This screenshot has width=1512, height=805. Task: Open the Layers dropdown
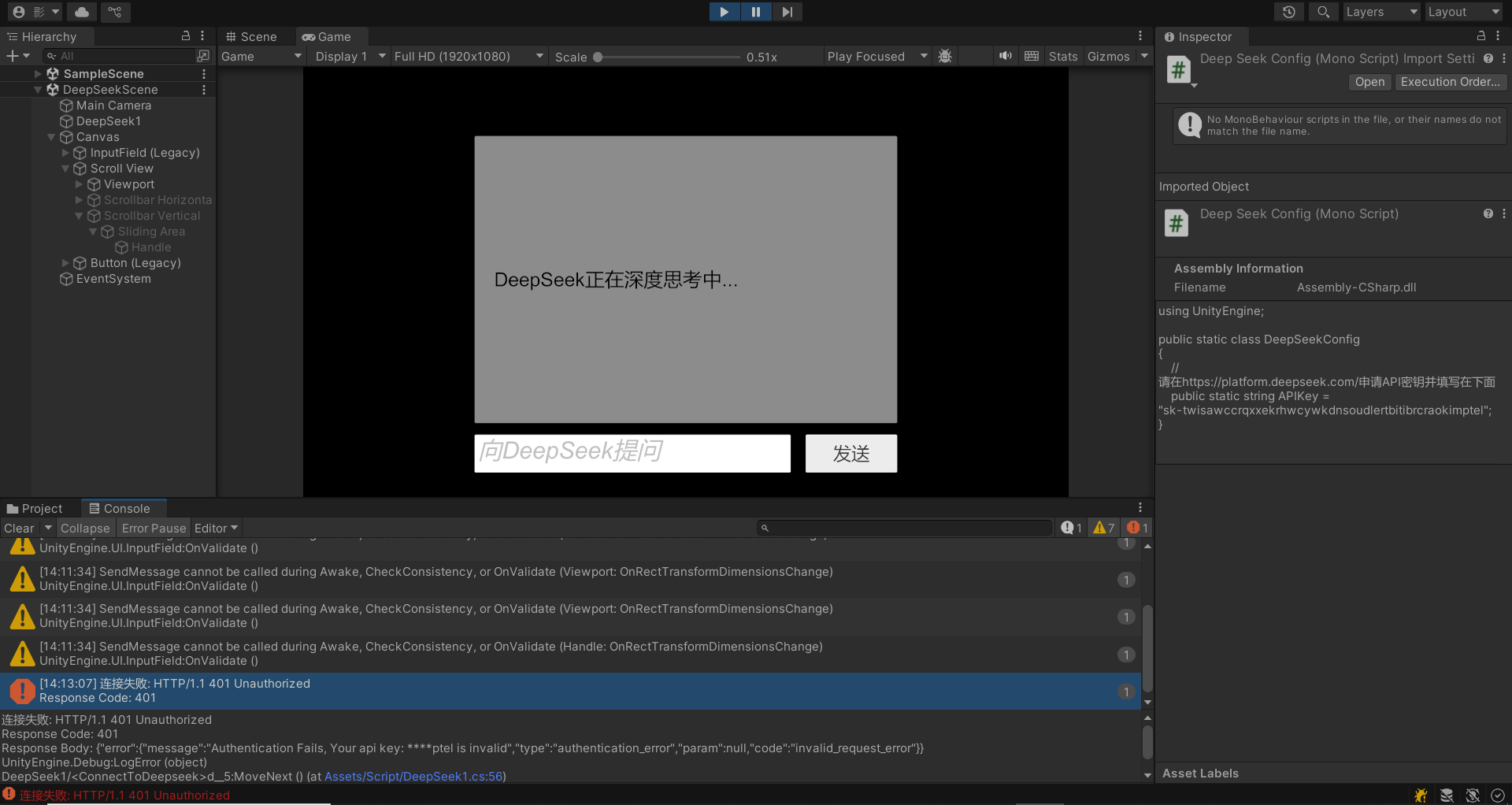1380,12
